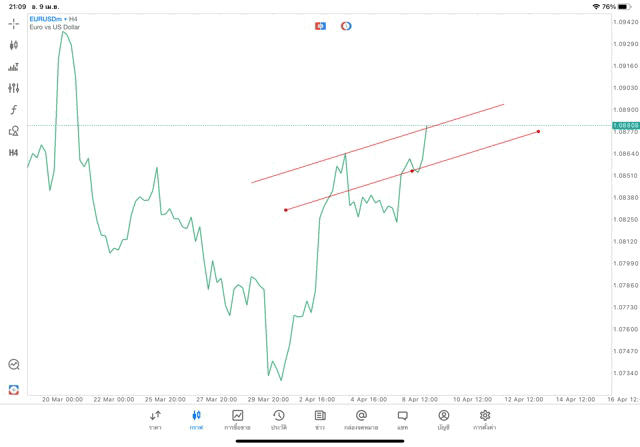Select the crosshair tool in left toolbar
The height and width of the screenshot is (447, 640).
click(x=14, y=23)
